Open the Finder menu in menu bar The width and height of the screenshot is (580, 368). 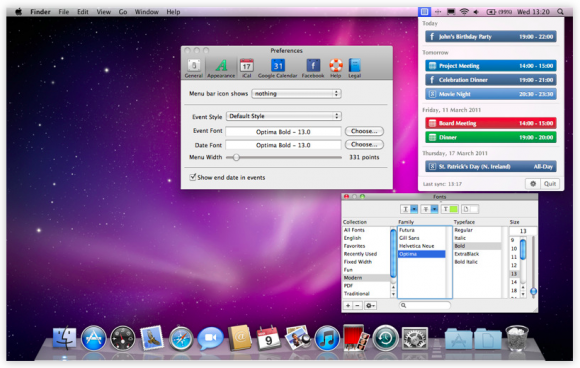click(40, 12)
